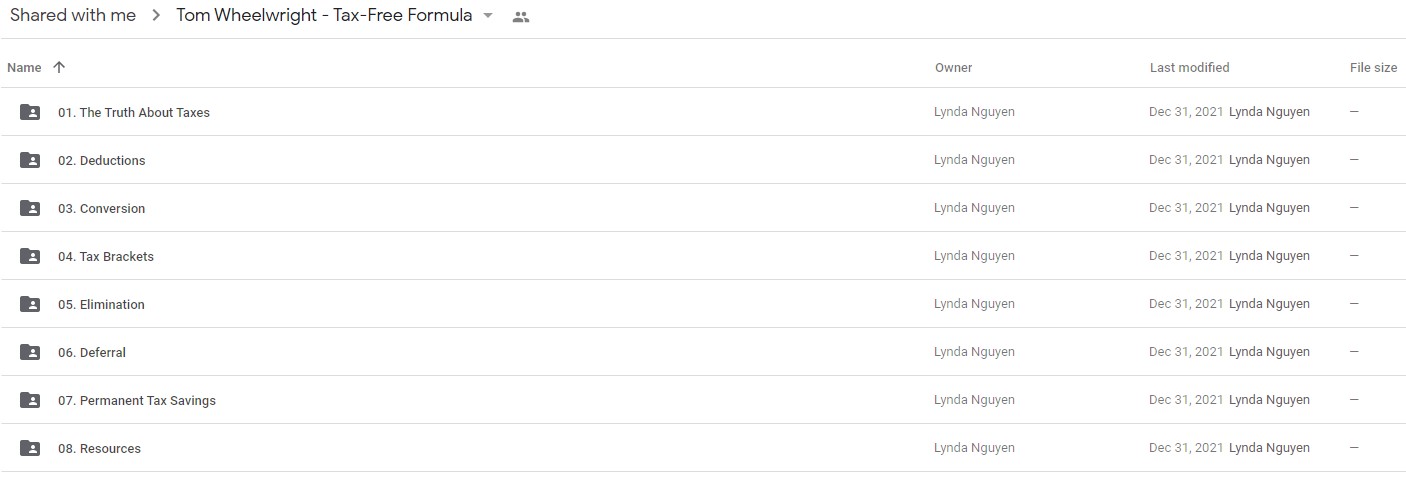Image resolution: width=1406 pixels, height=478 pixels.
Task: Toggle sort direction arrow next to Name
Action: pyautogui.click(x=59, y=67)
